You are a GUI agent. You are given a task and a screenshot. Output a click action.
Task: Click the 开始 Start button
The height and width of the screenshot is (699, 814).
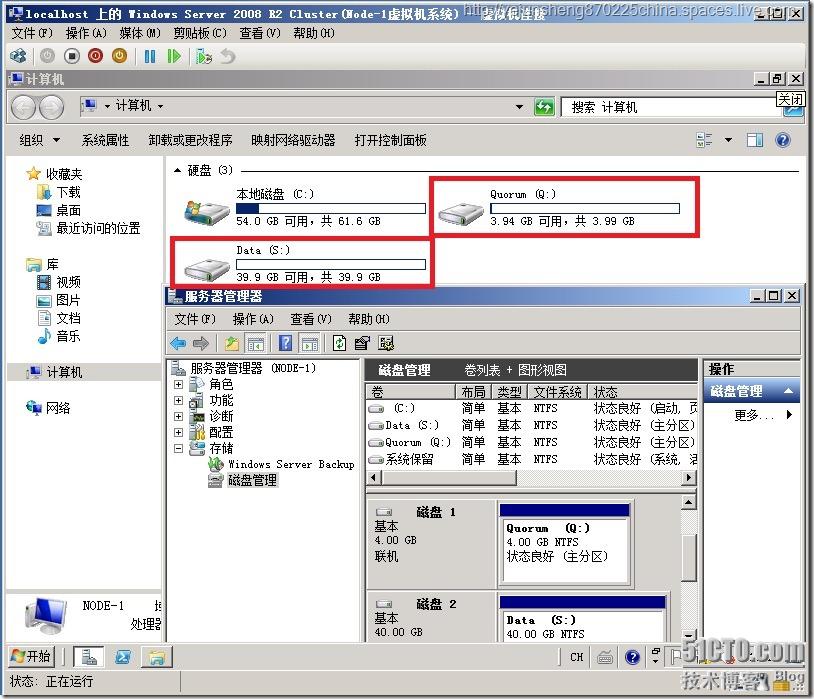tap(31, 657)
